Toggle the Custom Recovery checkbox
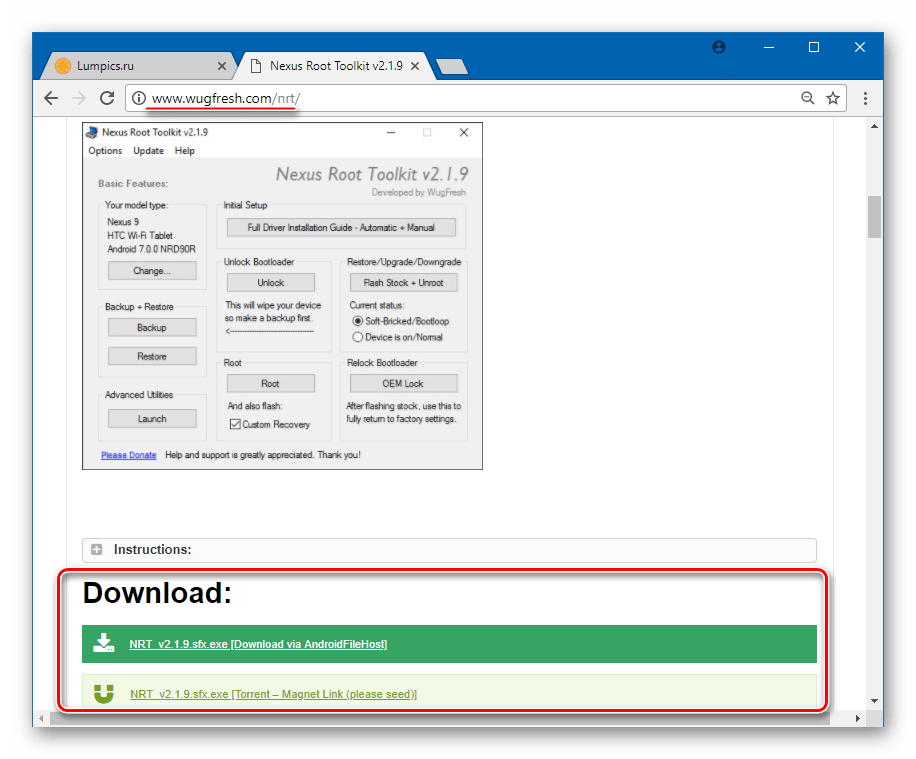916x759 pixels. (235, 424)
